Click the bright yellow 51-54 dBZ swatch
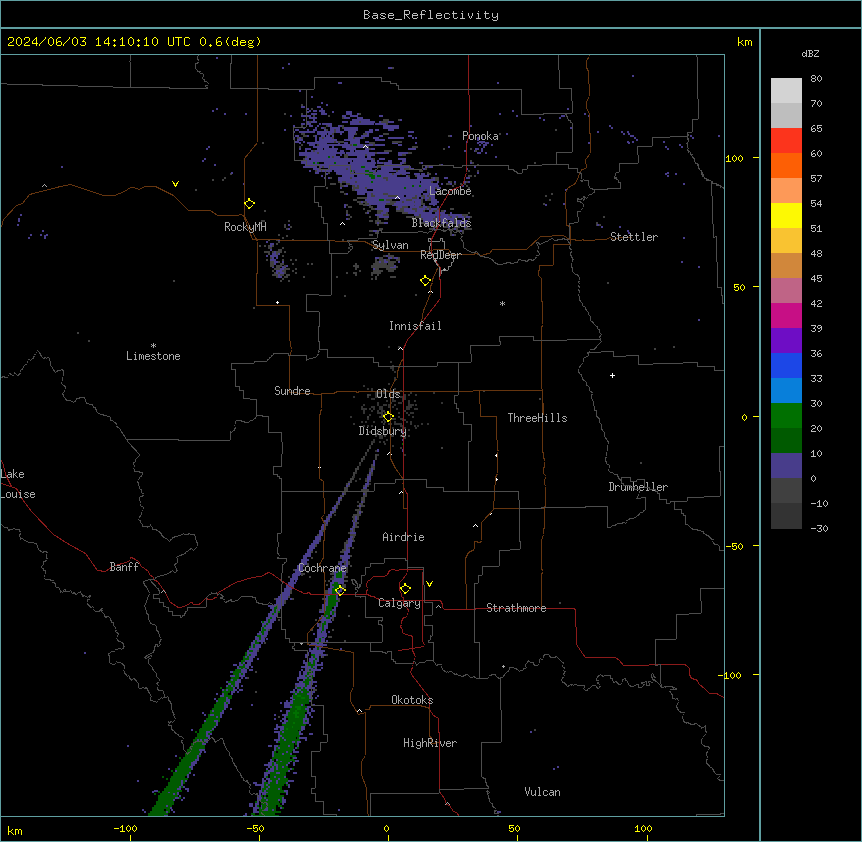 pyautogui.click(x=786, y=216)
